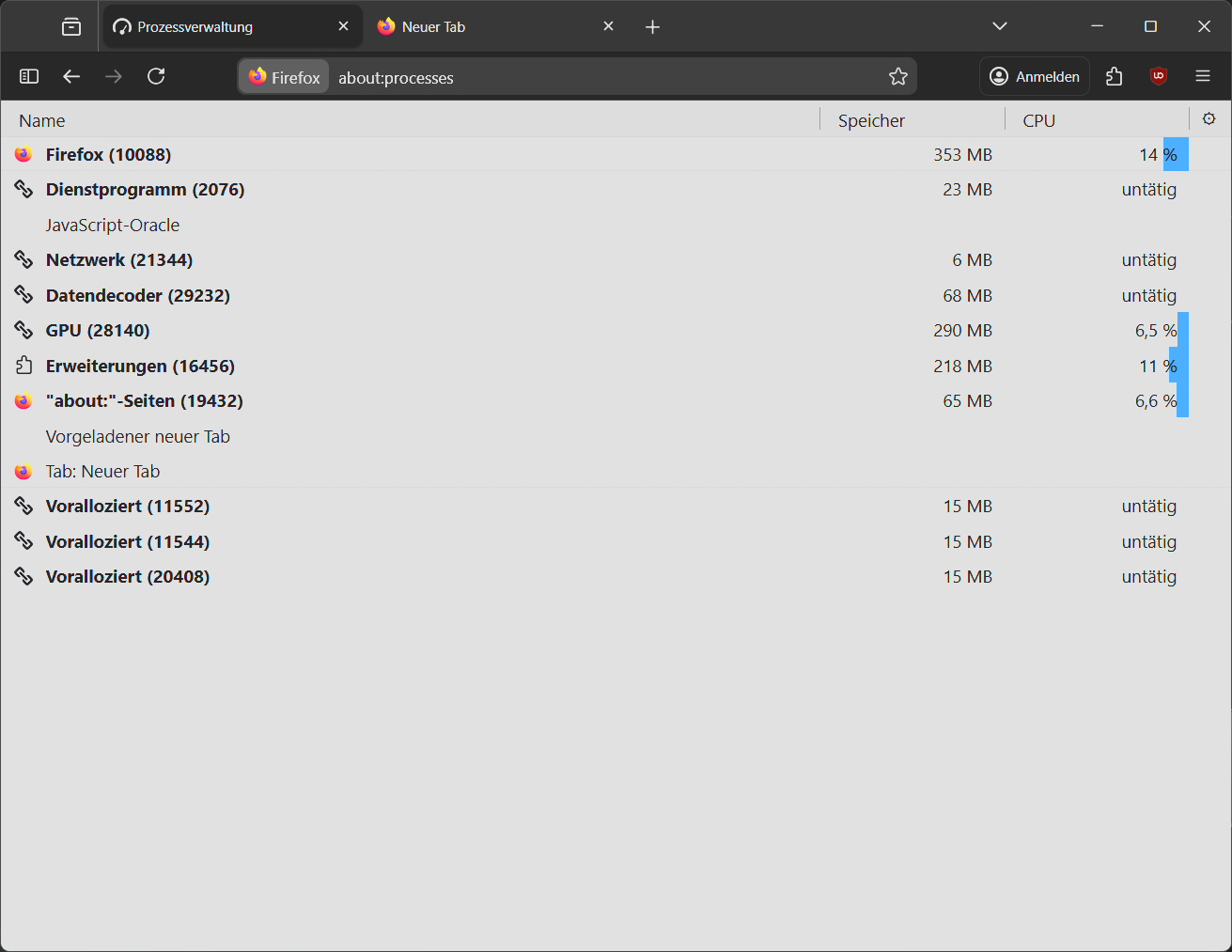Open the tab overview chevron
1232x952 pixels.
tap(999, 25)
